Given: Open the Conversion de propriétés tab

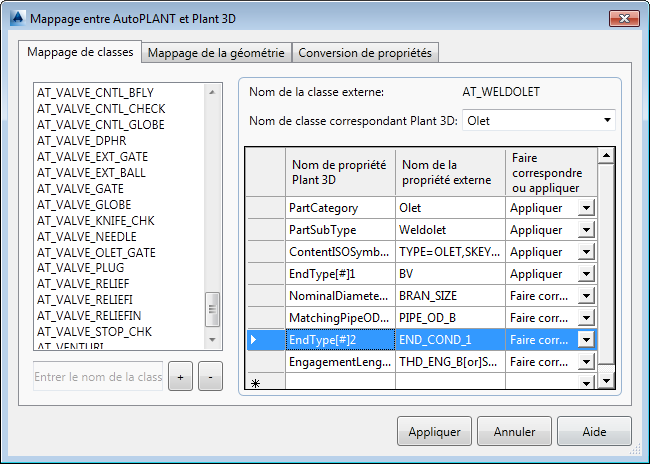Looking at the screenshot, I should (x=365, y=53).
